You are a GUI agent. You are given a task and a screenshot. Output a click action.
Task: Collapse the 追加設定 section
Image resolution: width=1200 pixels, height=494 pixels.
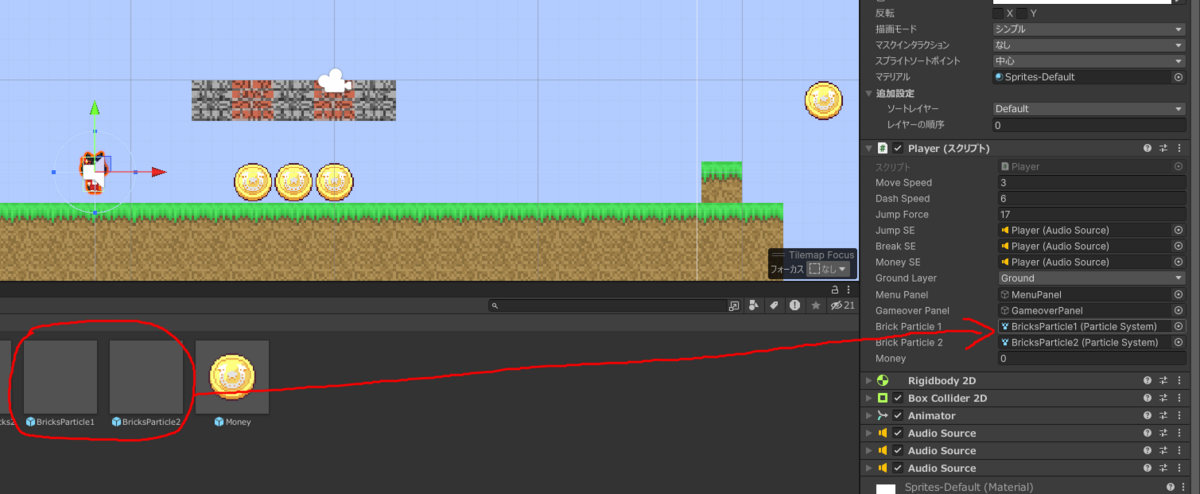pyautogui.click(x=869, y=93)
